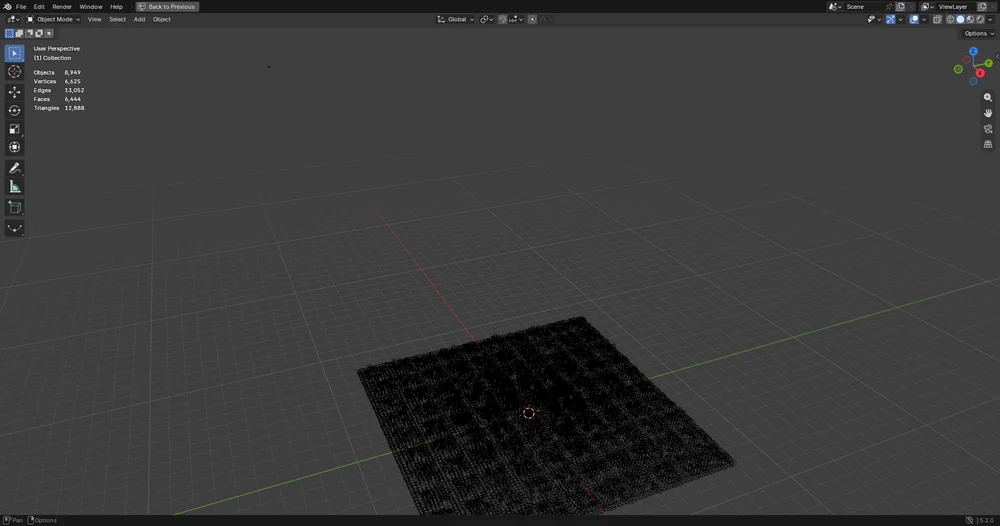Open the Object Mode dropdown
1000x526 pixels.
pos(54,19)
